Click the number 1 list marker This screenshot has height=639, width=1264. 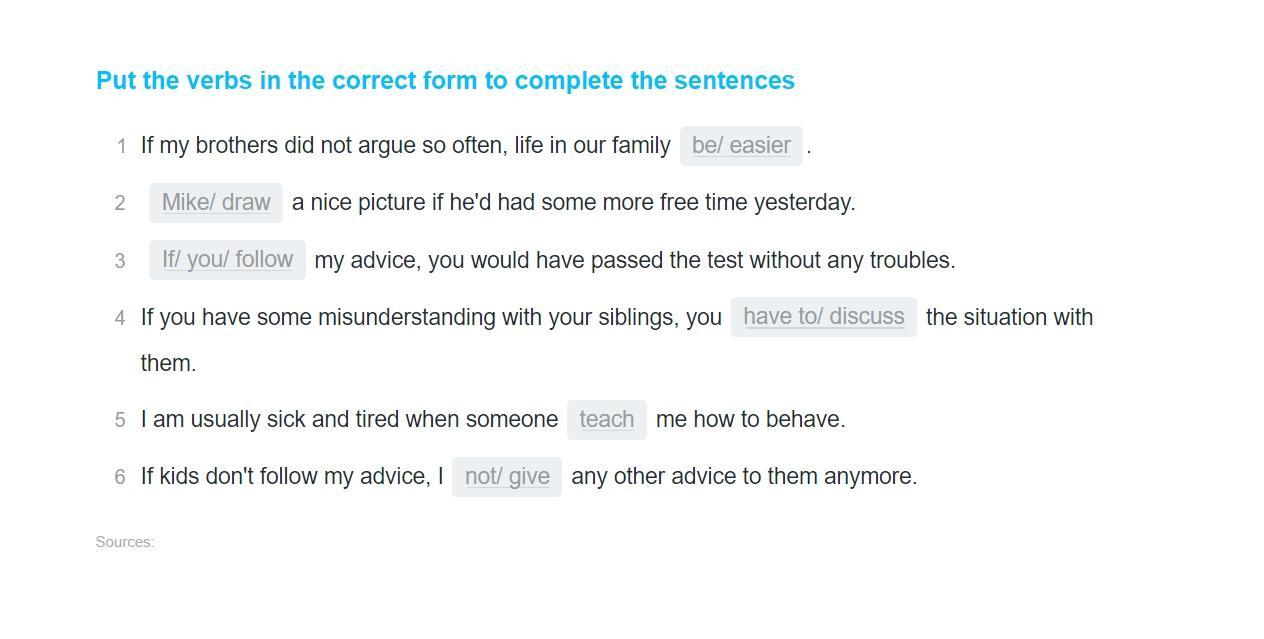[121, 147]
